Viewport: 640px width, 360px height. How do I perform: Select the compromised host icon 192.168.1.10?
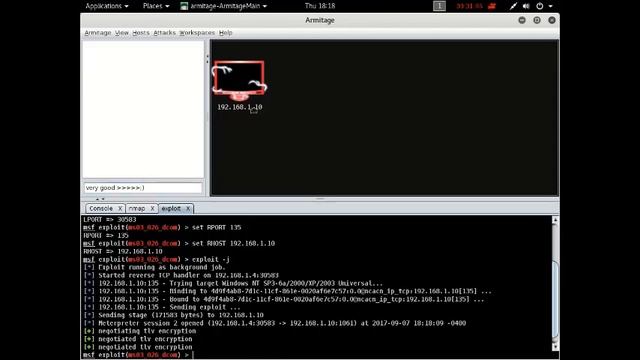pyautogui.click(x=239, y=80)
